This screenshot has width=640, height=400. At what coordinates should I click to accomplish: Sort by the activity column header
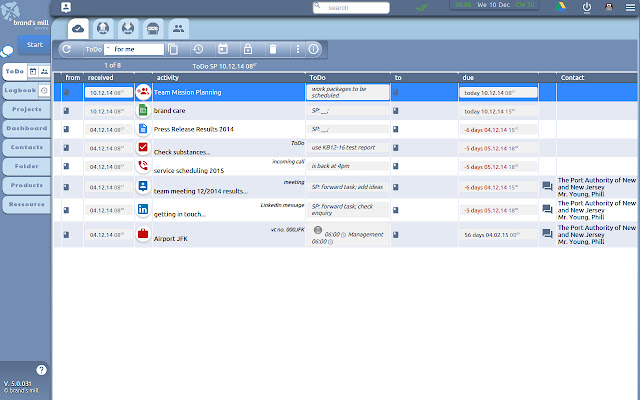[168, 78]
